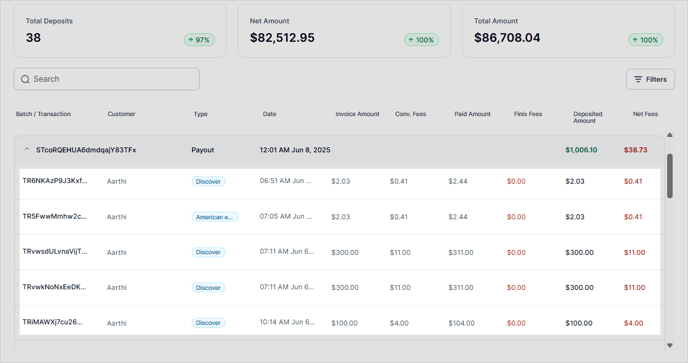Click the Discover badge in TRvwsdULvnaVijT row
This screenshot has height=363, width=688.
(208, 252)
